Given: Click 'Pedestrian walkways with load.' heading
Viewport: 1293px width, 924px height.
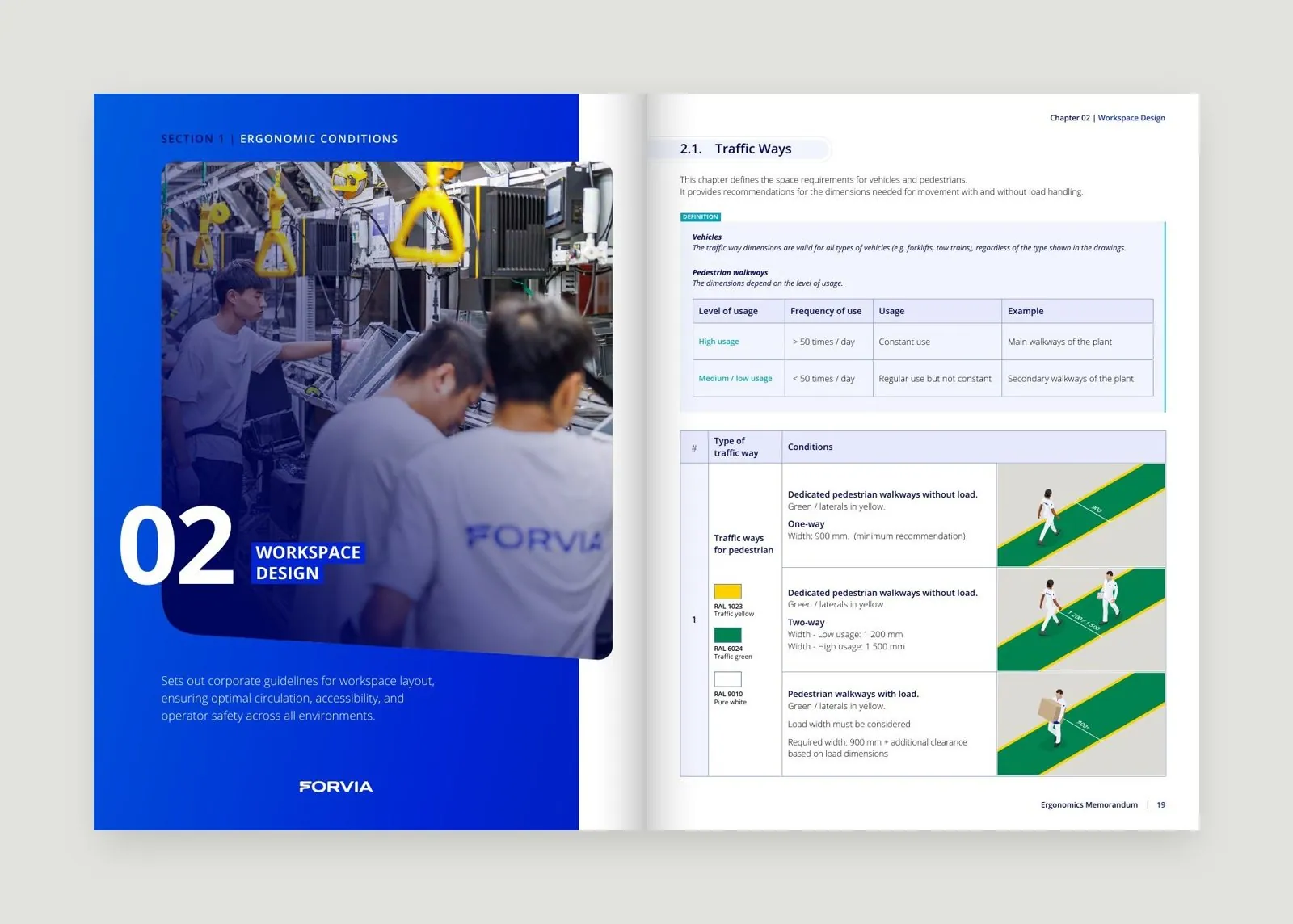Looking at the screenshot, I should (853, 694).
